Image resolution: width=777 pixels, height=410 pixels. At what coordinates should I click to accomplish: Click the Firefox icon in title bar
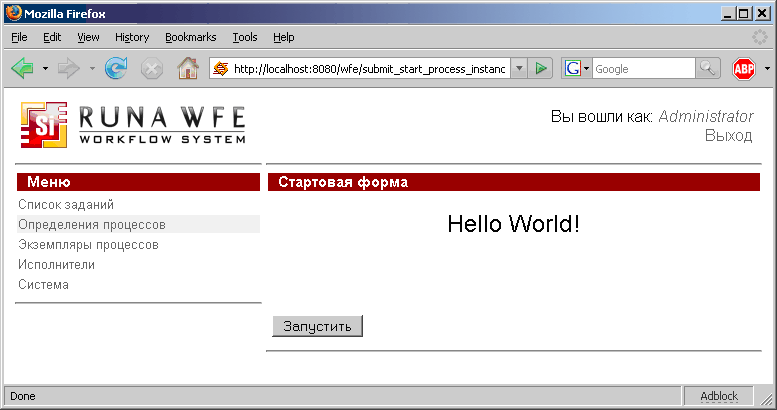[13, 13]
